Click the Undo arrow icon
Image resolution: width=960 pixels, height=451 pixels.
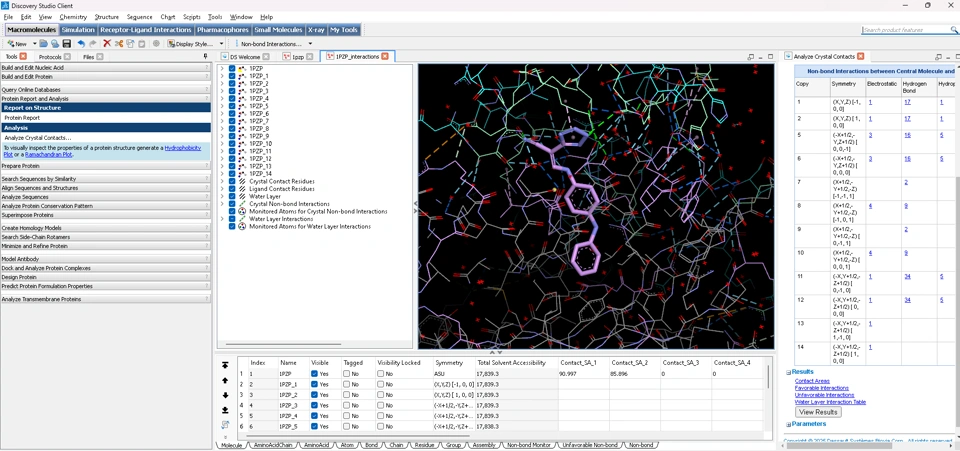(81, 44)
